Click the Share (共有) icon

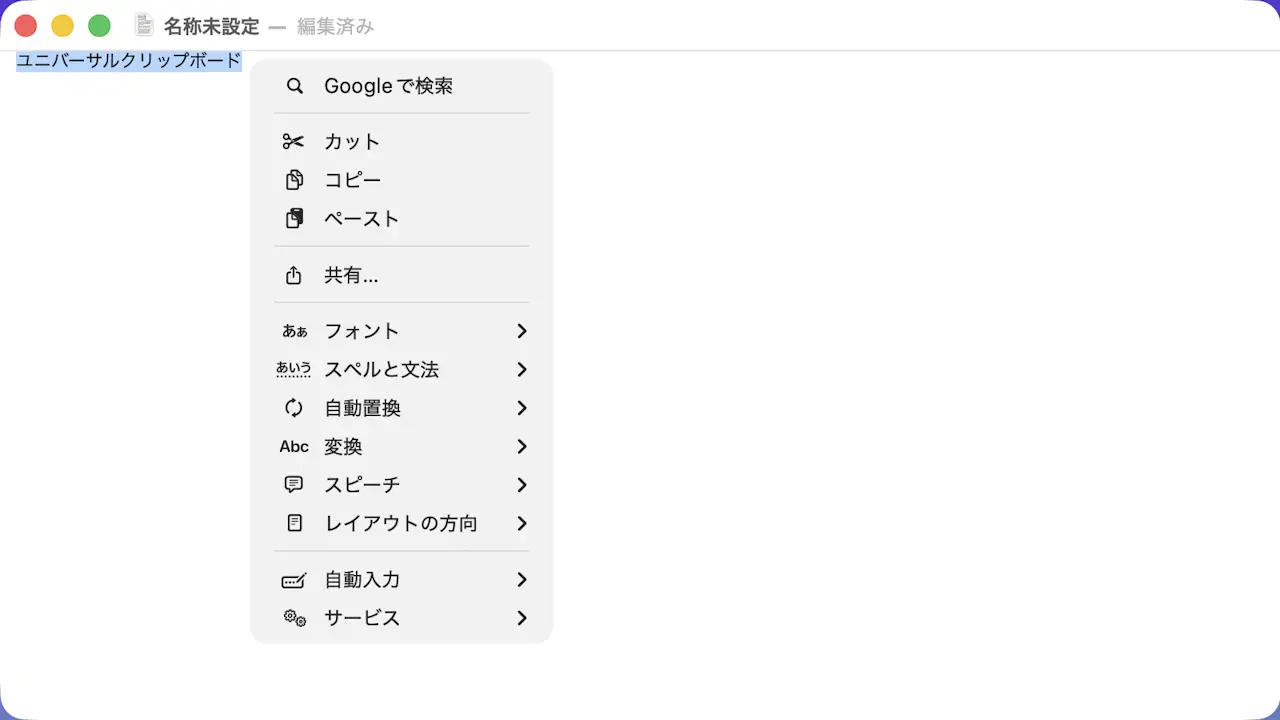click(x=293, y=275)
